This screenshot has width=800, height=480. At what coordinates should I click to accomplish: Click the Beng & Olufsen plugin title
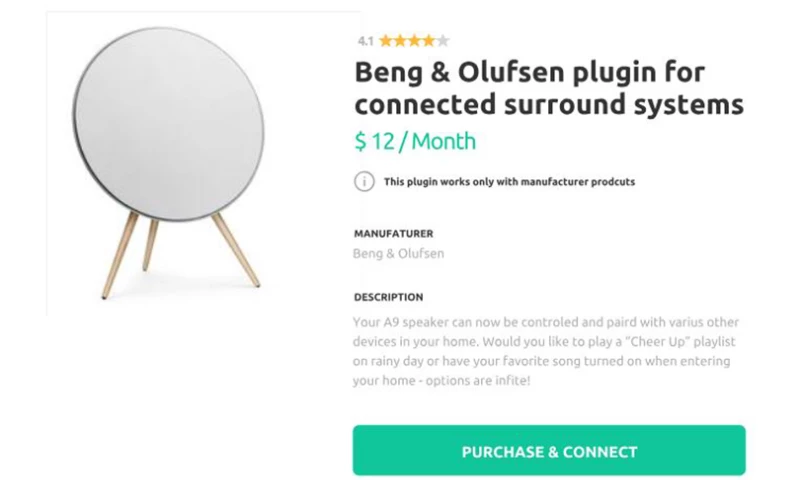(549, 88)
